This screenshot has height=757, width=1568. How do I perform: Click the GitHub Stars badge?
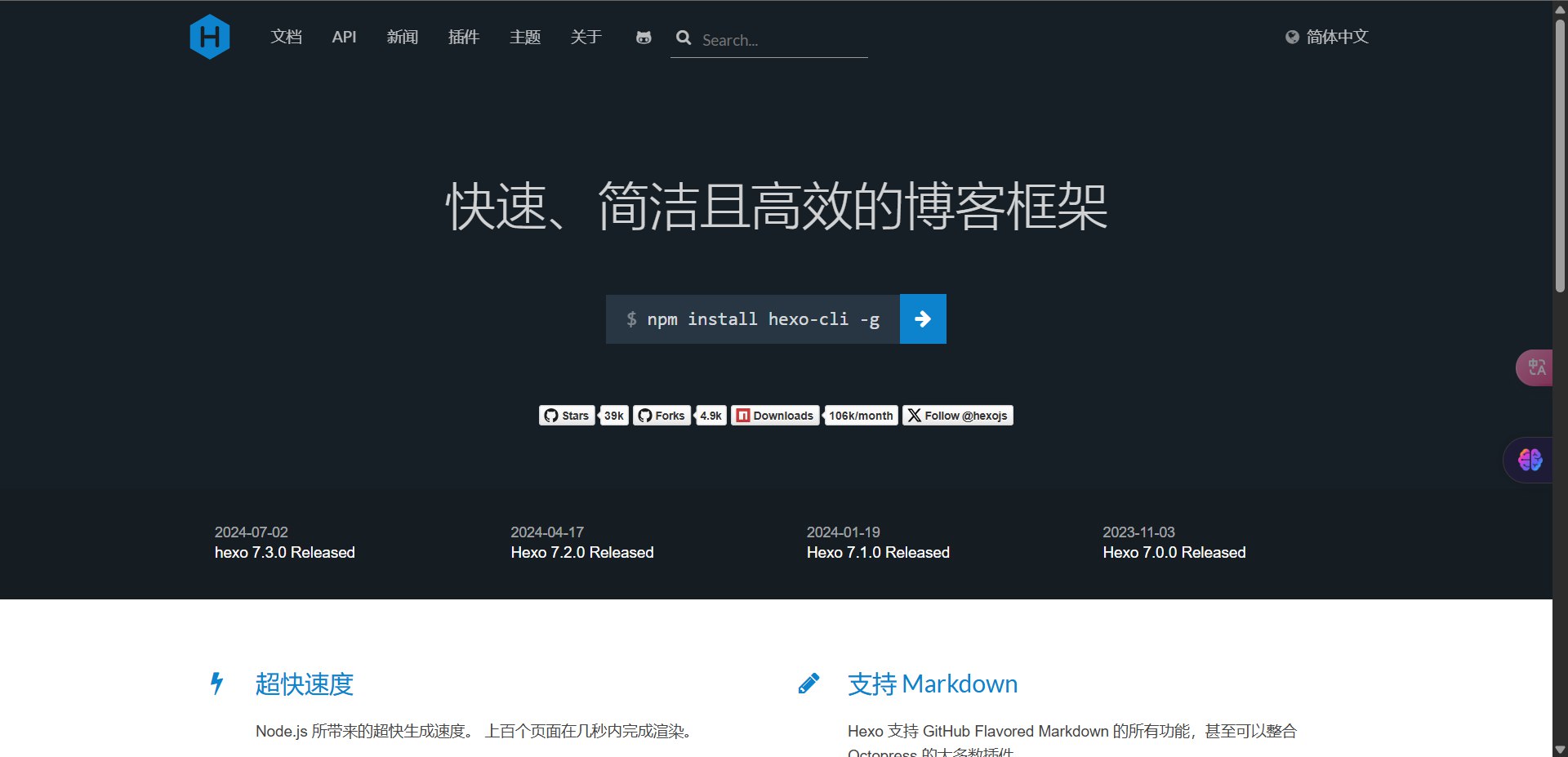567,416
